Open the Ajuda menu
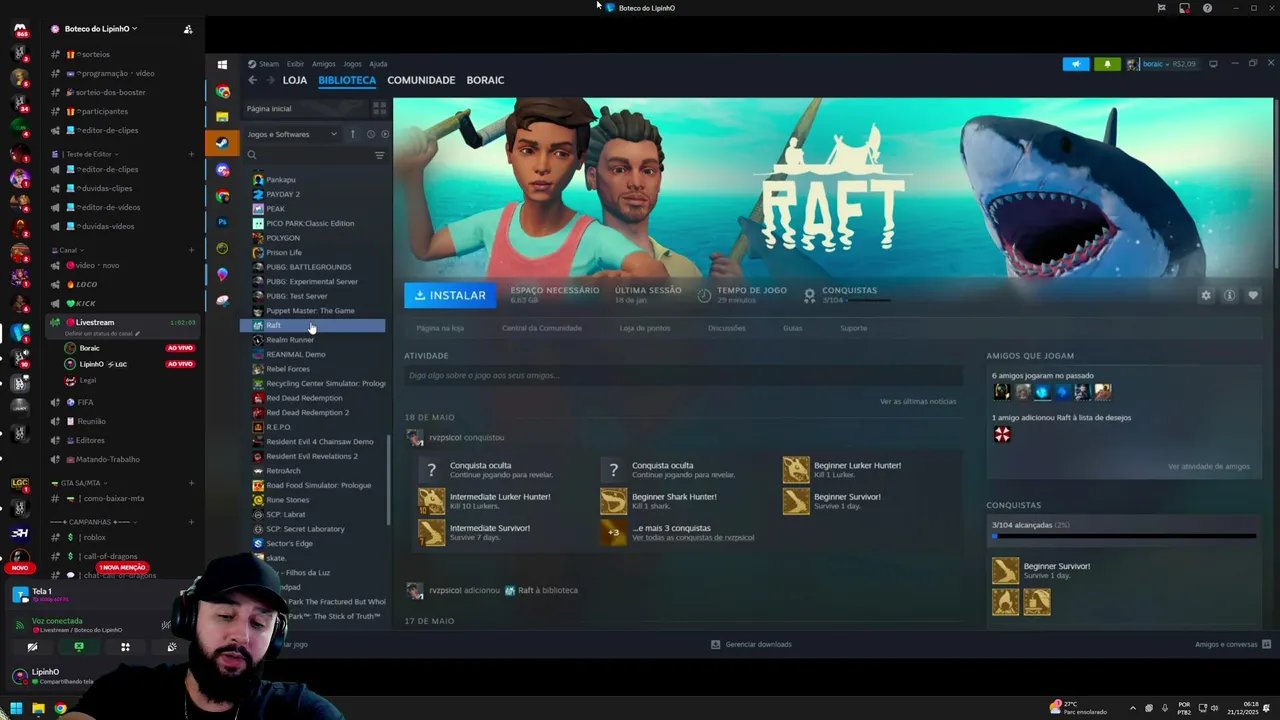Screen dimensions: 1280x720 378,64
